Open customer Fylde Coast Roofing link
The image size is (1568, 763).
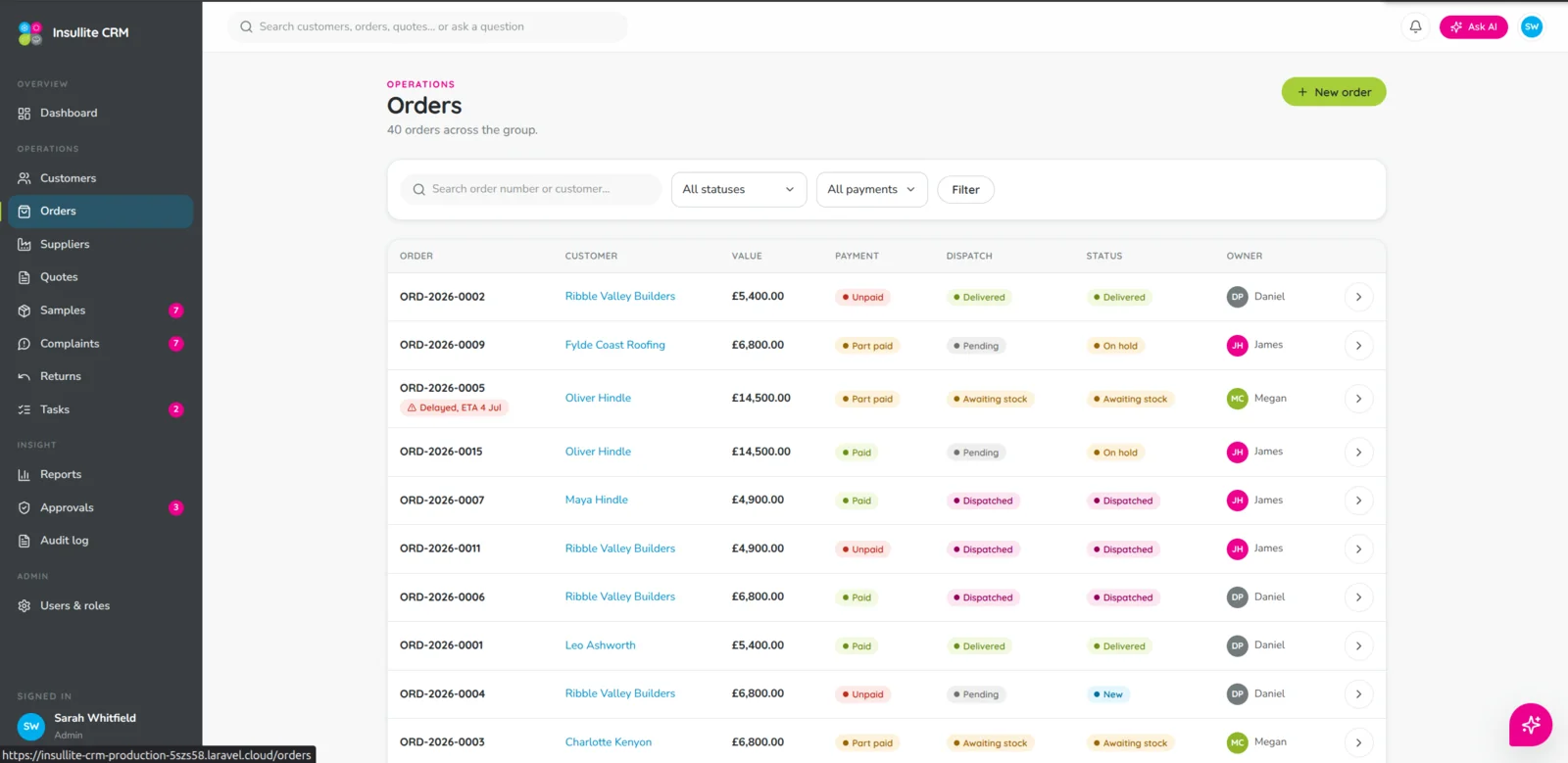[x=614, y=345]
